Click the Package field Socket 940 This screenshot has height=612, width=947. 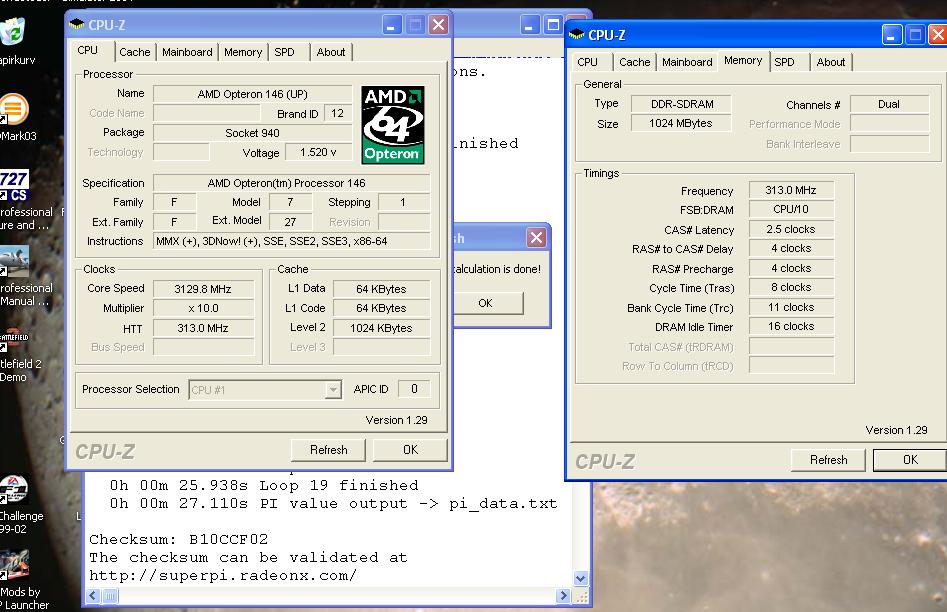[252, 133]
